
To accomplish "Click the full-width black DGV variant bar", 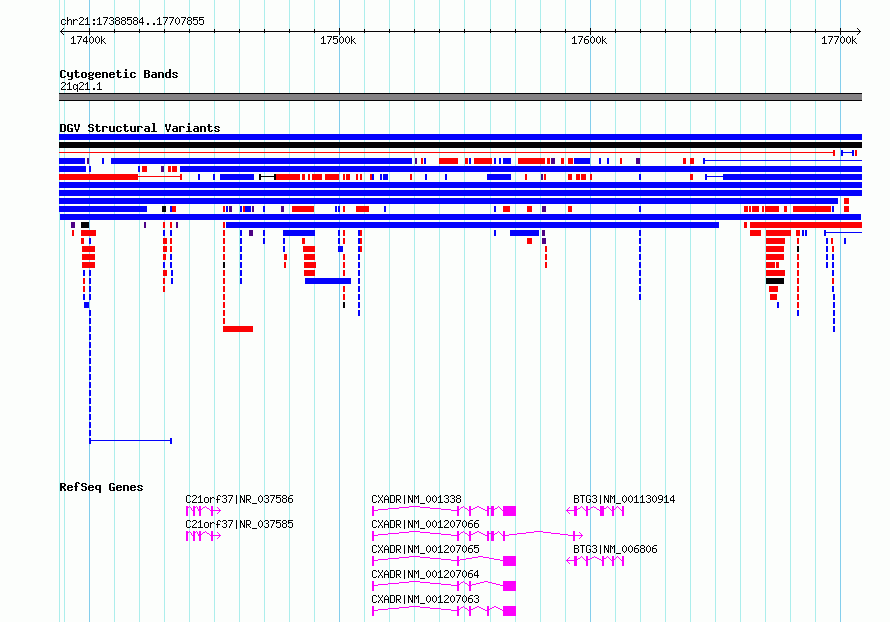I will coord(460,145).
